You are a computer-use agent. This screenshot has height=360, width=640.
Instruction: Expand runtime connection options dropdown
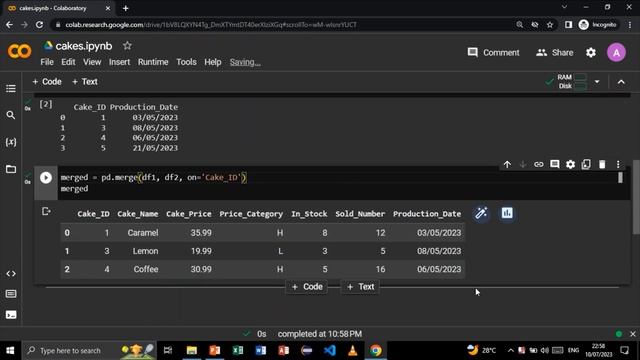click(597, 82)
